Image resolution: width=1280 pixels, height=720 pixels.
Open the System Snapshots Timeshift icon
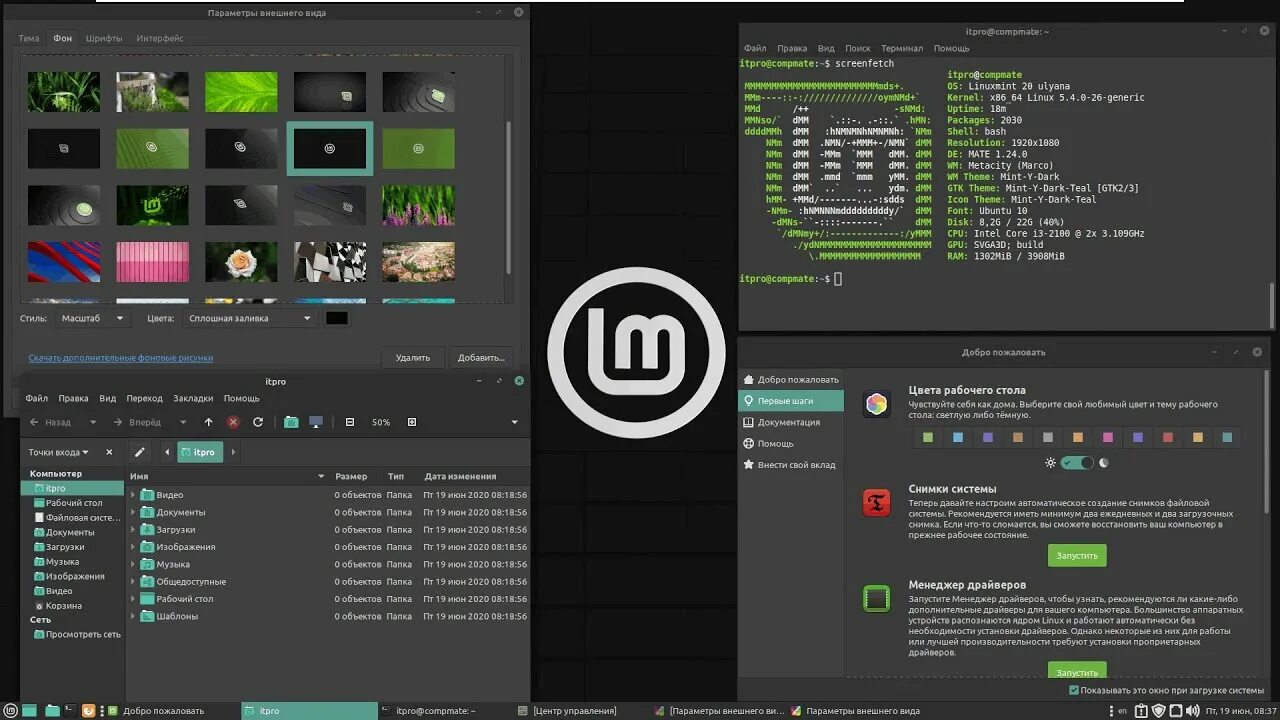click(x=876, y=503)
